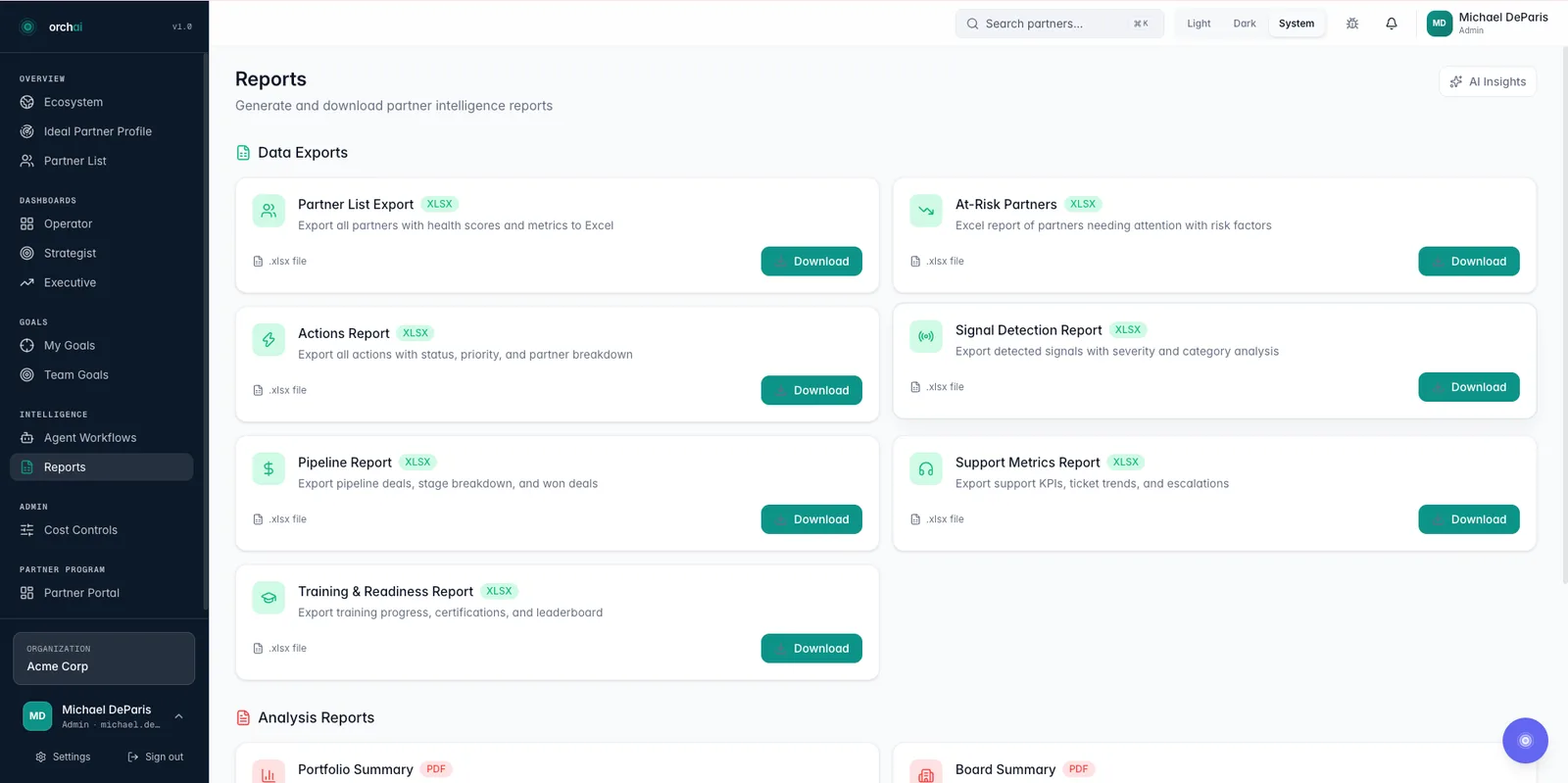Download the At-Risk Partners report
This screenshot has width=1568, height=783.
click(1469, 262)
